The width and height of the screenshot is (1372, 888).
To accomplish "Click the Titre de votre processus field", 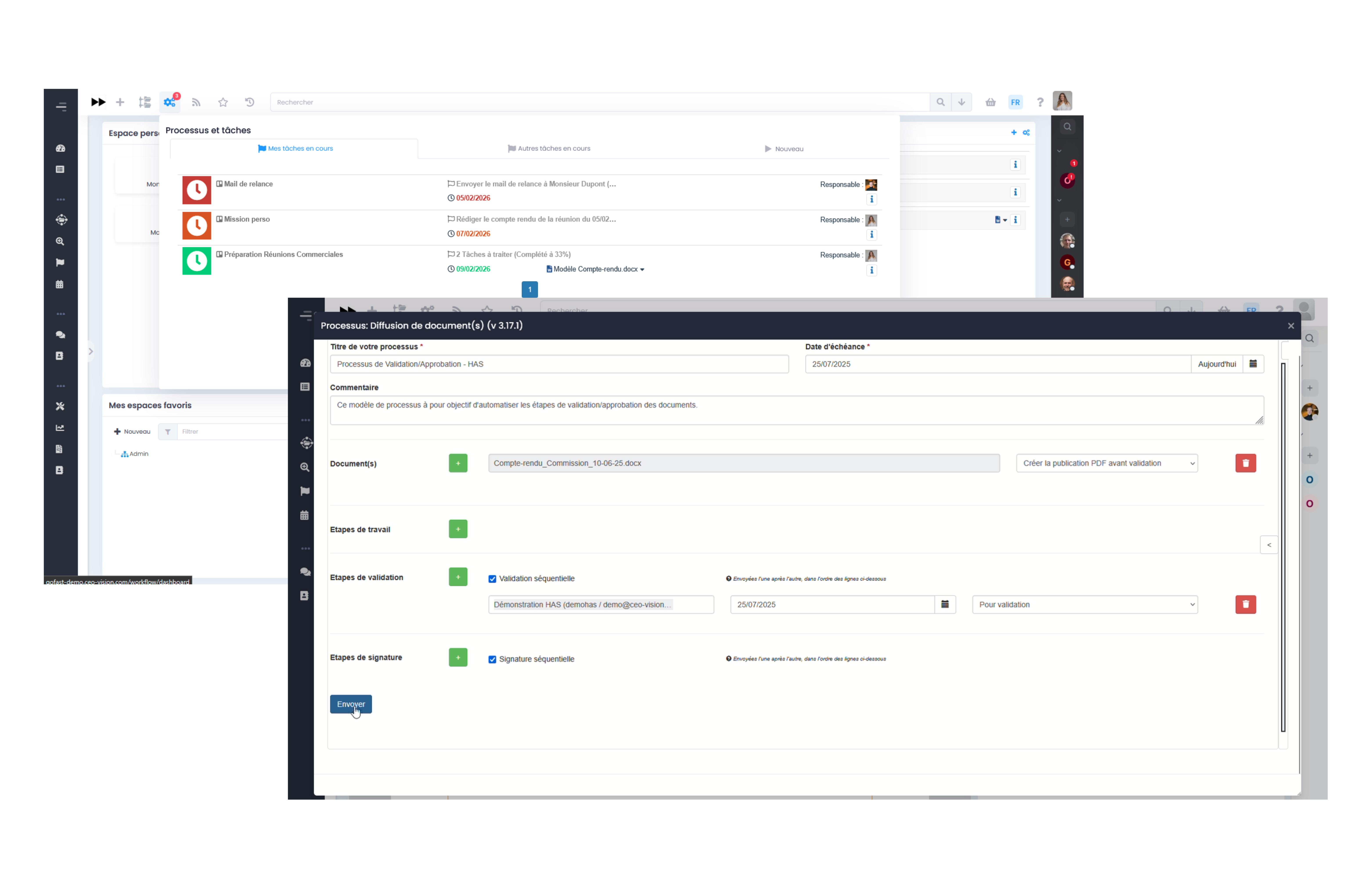I will 559,364.
